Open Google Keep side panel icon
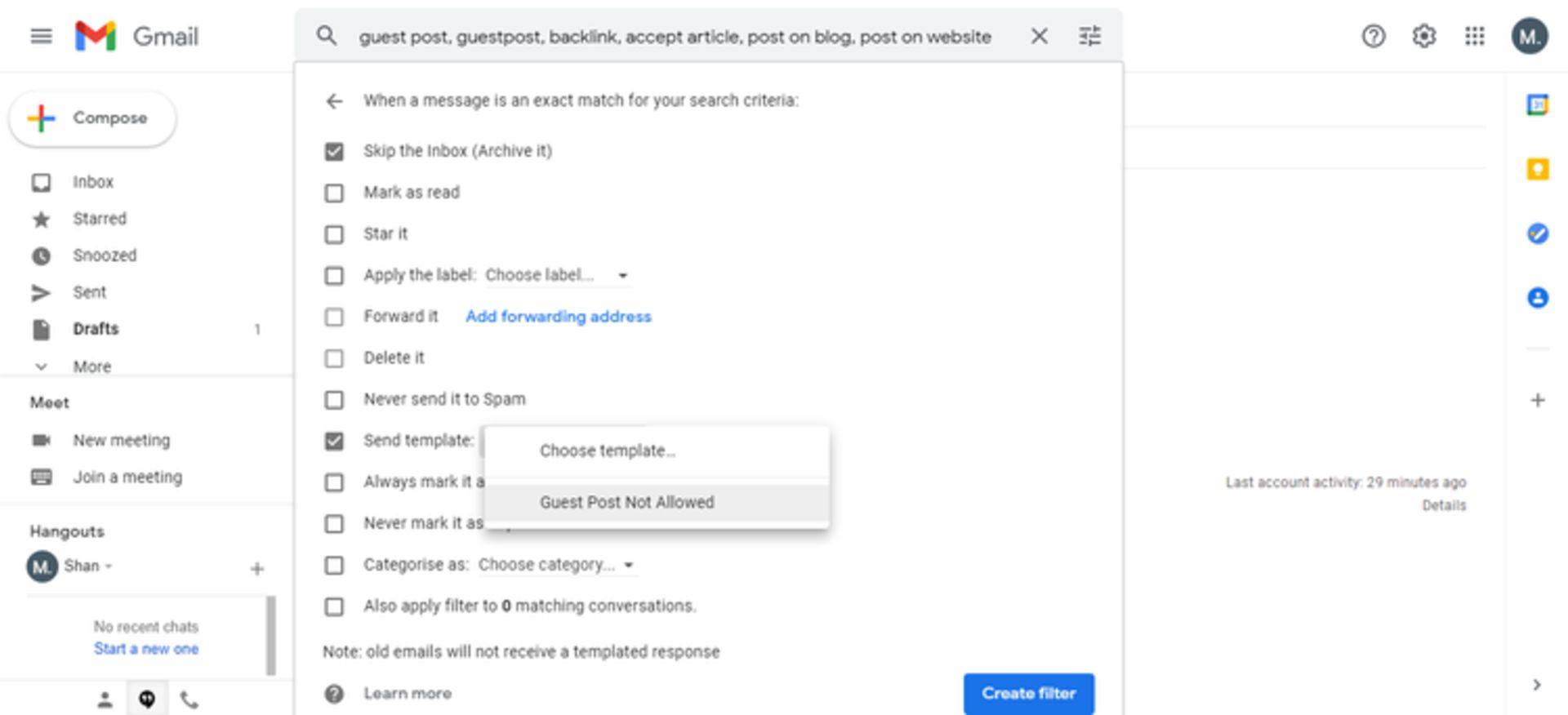Image resolution: width=1568 pixels, height=715 pixels. tap(1537, 169)
